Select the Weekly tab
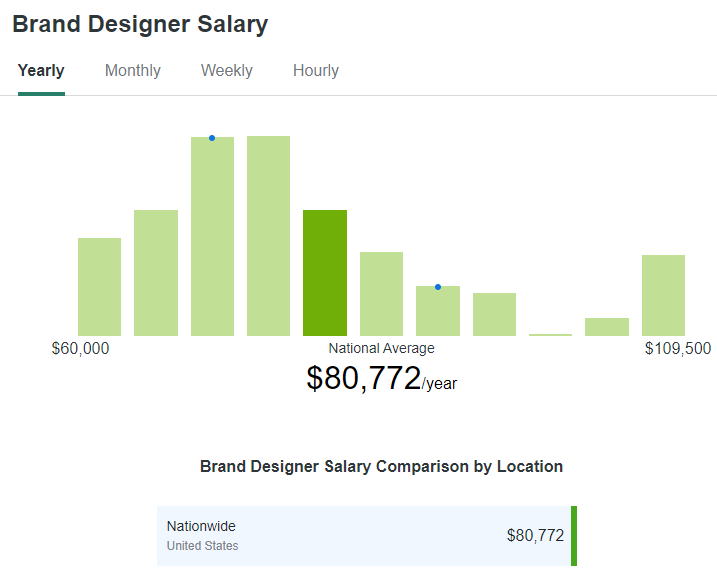The height and width of the screenshot is (580, 717). (227, 71)
